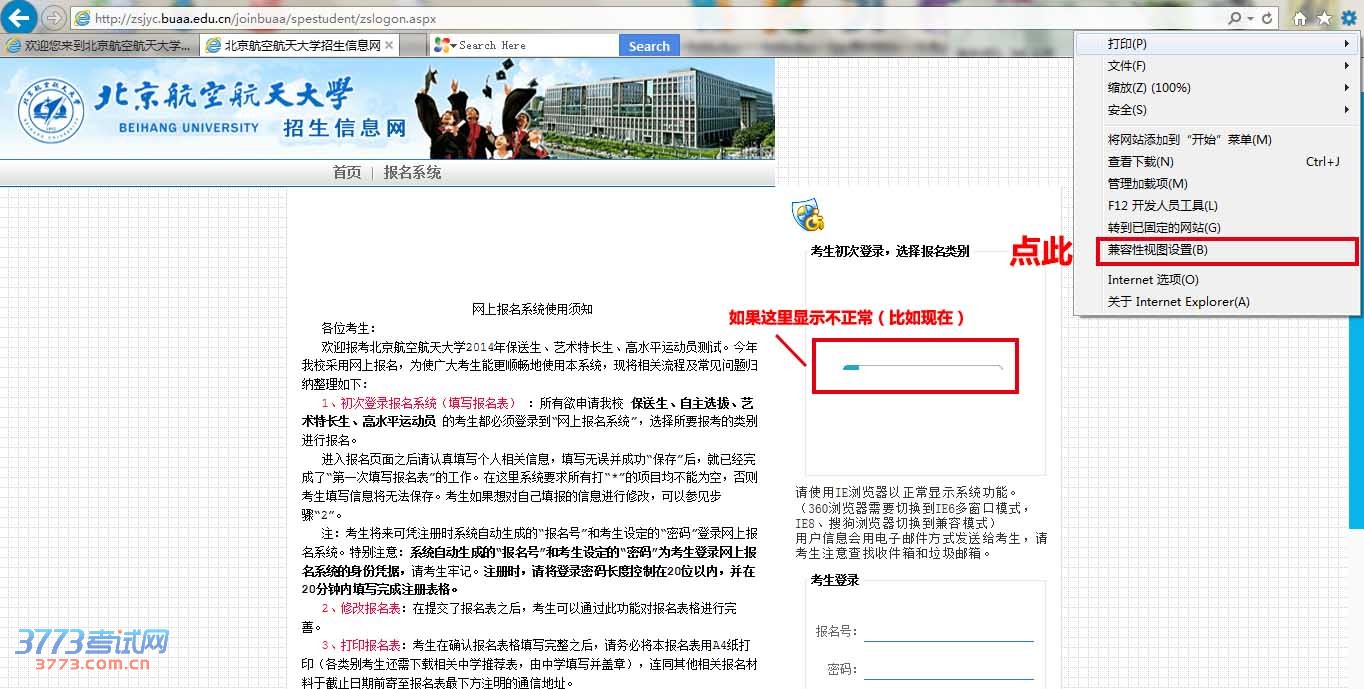Click the 报名系统 navigation link
The height and width of the screenshot is (689, 1364).
pos(412,172)
